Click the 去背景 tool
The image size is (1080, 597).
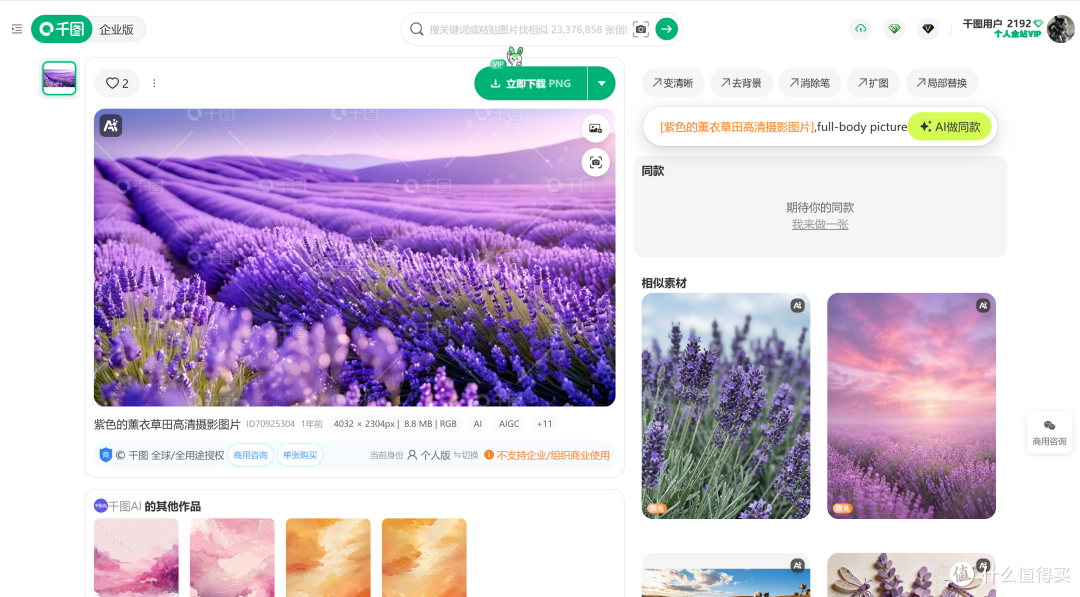point(741,83)
